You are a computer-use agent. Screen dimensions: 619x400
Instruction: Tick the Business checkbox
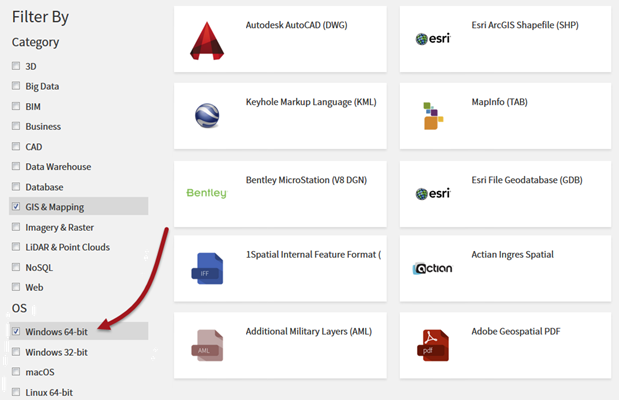point(16,126)
